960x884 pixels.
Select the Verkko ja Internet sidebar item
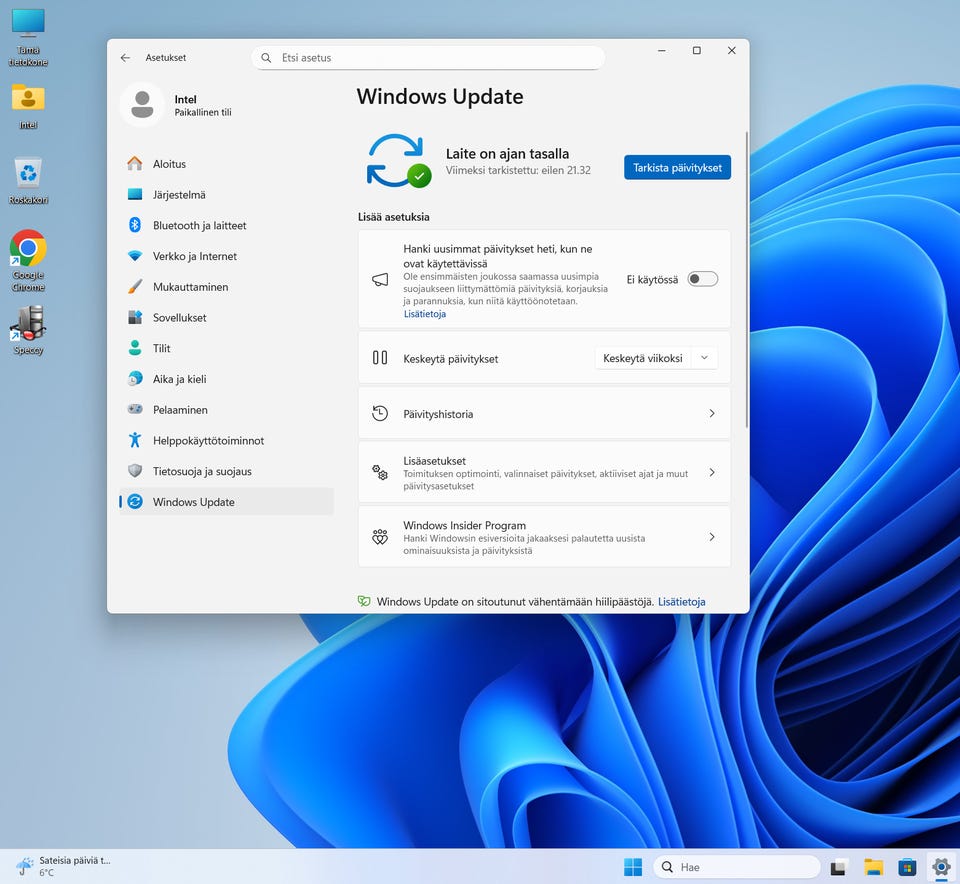(x=194, y=256)
